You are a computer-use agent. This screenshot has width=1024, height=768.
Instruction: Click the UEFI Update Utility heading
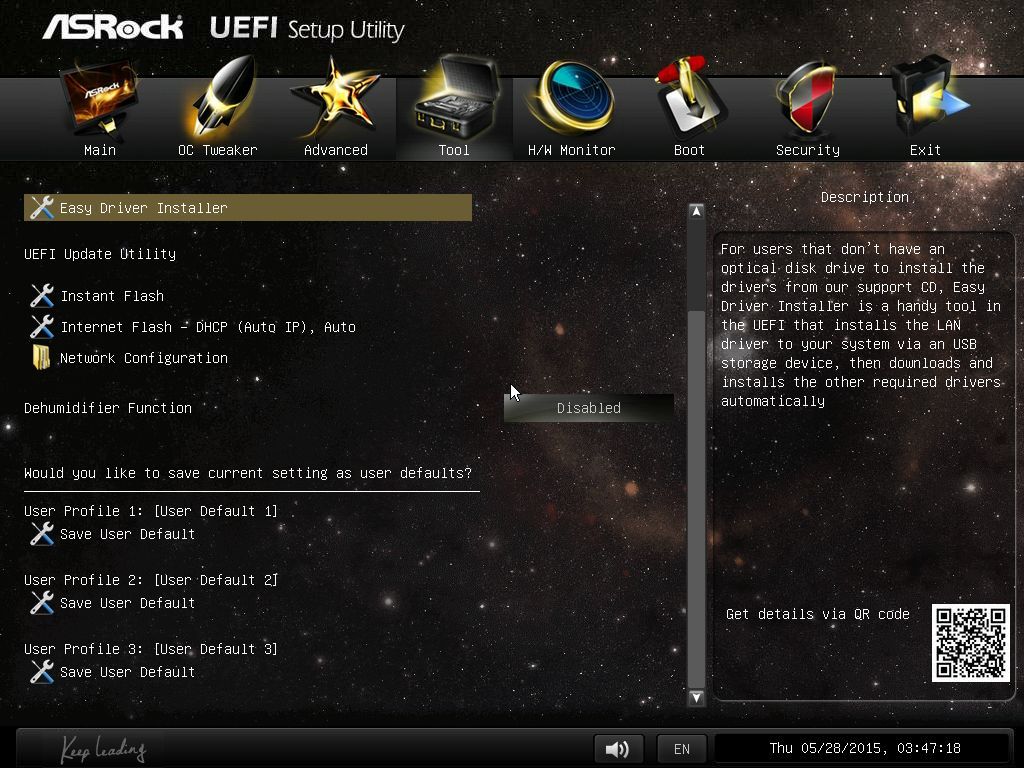point(100,254)
